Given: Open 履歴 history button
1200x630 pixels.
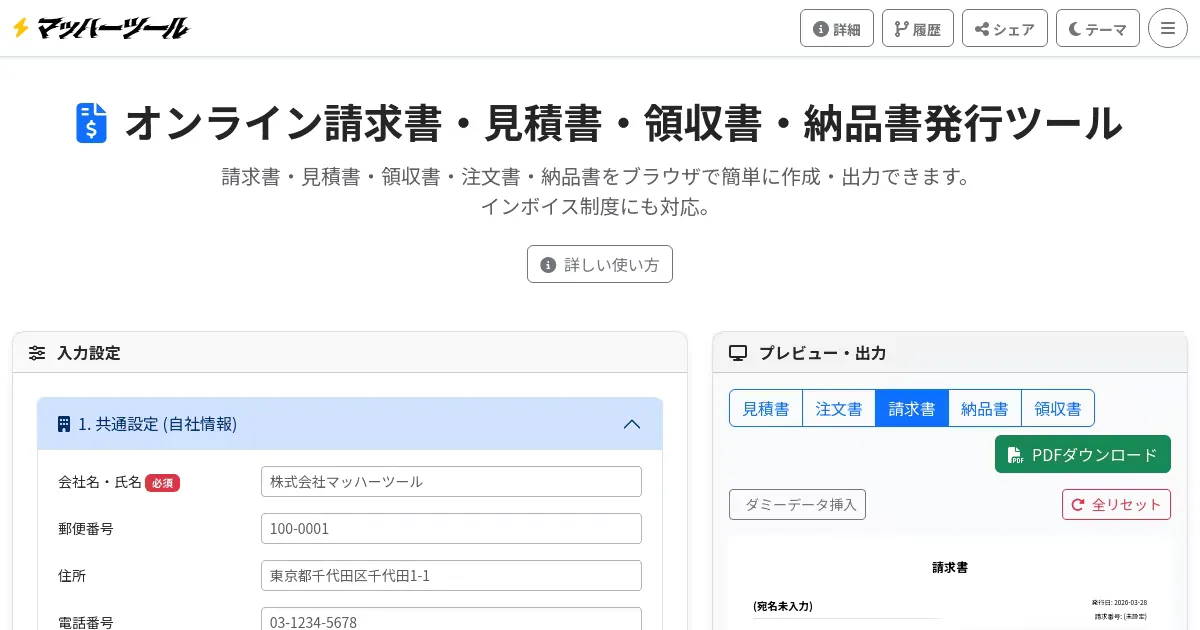Looking at the screenshot, I should (x=917, y=28).
